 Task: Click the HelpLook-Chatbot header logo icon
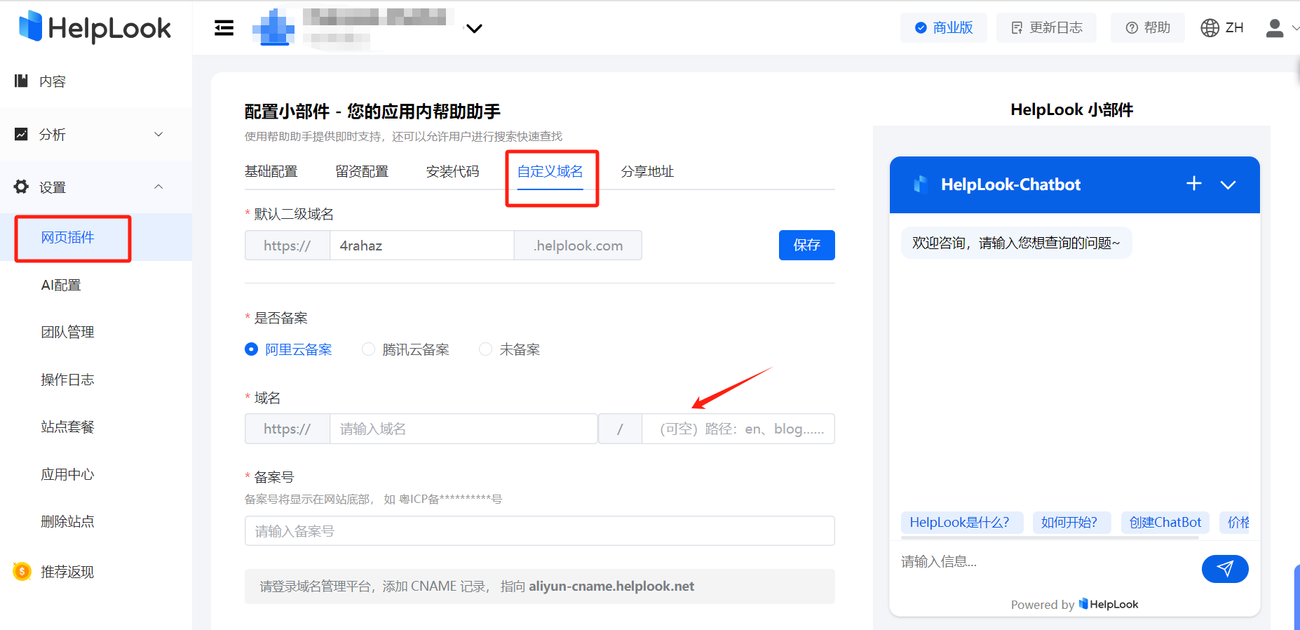[921, 184]
